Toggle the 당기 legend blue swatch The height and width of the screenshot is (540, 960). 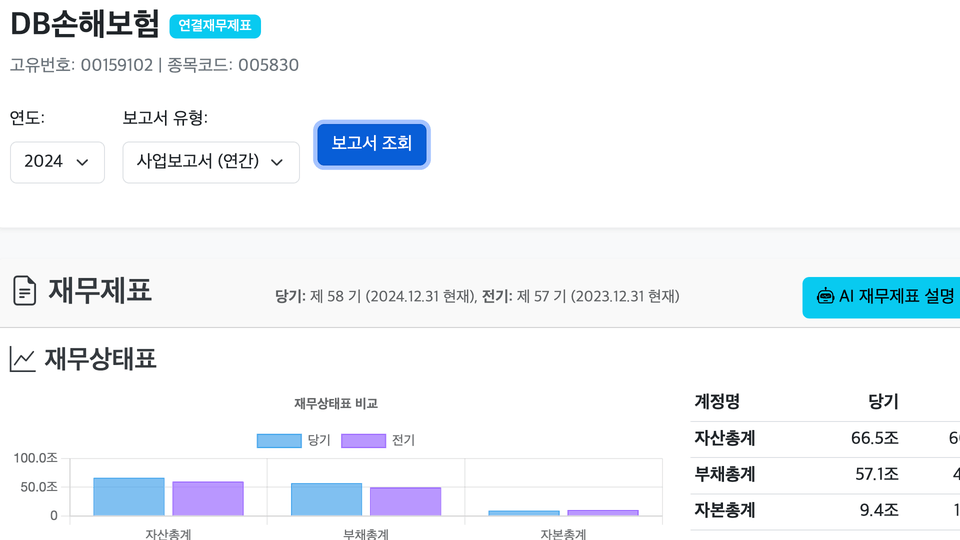tap(279, 441)
